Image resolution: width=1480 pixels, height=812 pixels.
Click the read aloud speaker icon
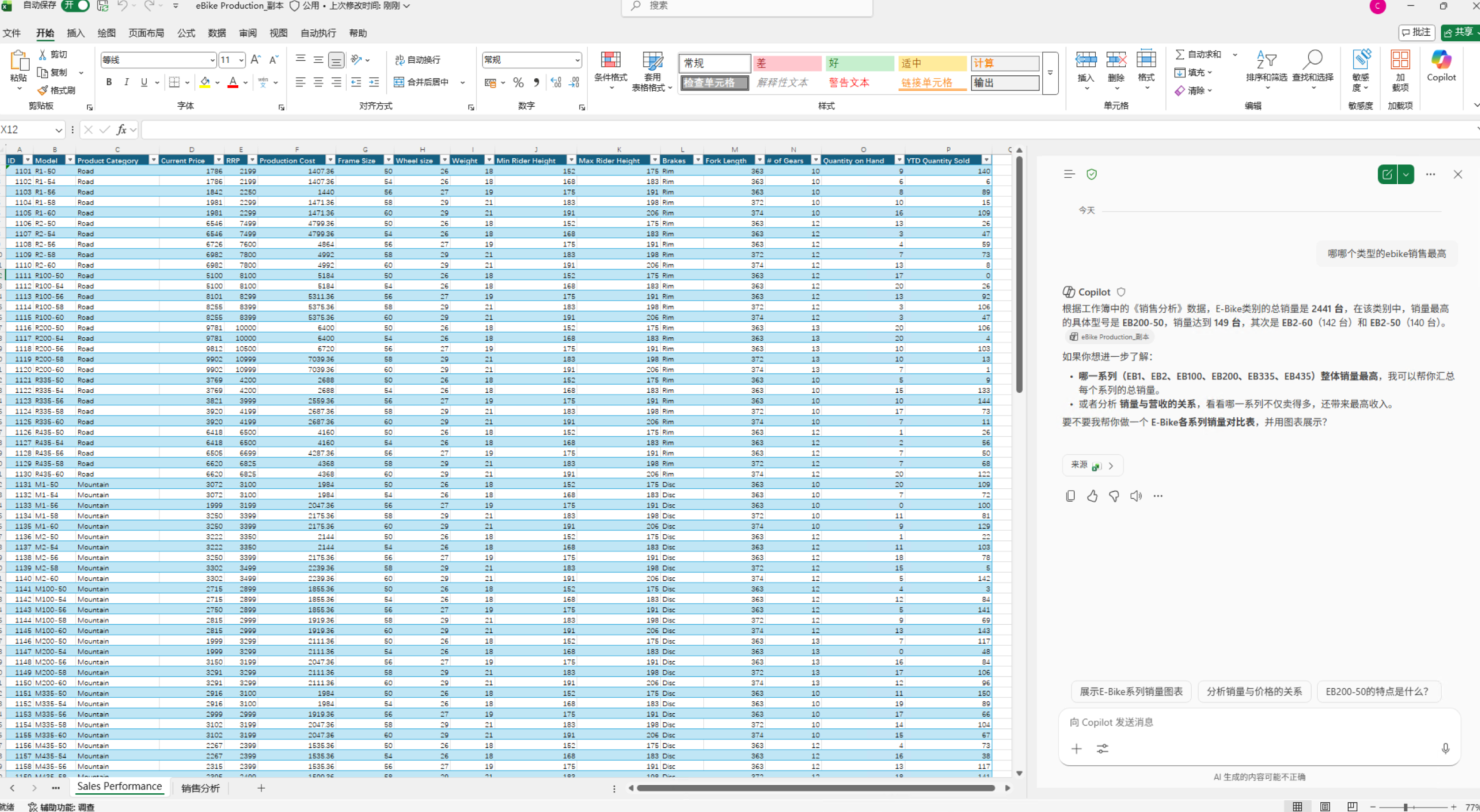[1136, 496]
